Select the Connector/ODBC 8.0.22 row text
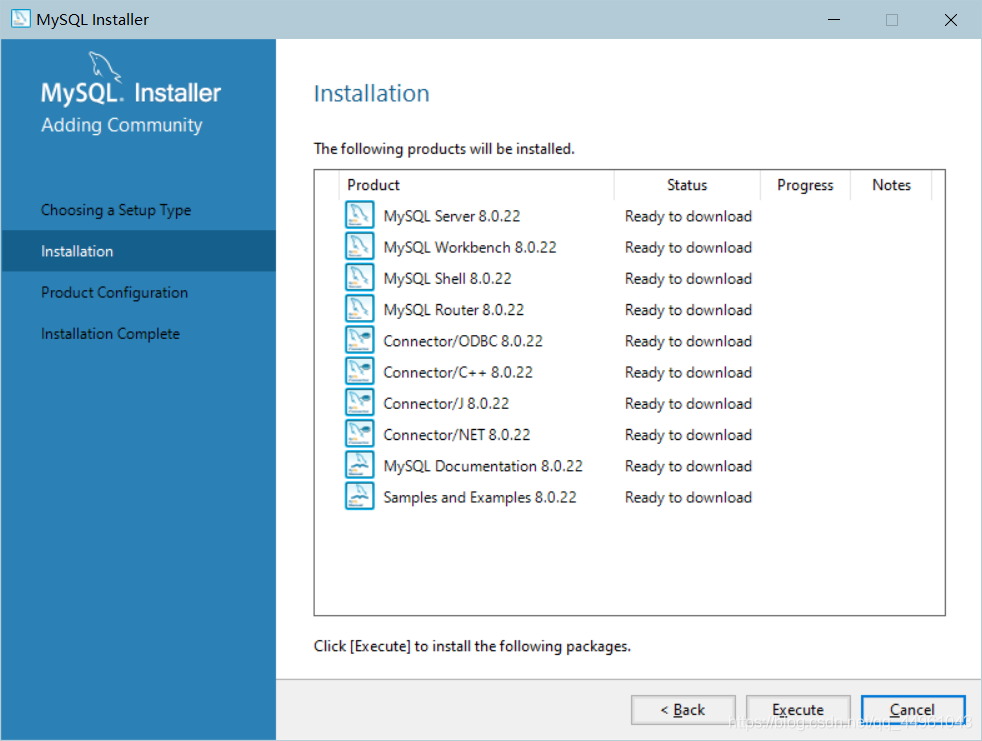The image size is (982, 741). coord(463,341)
